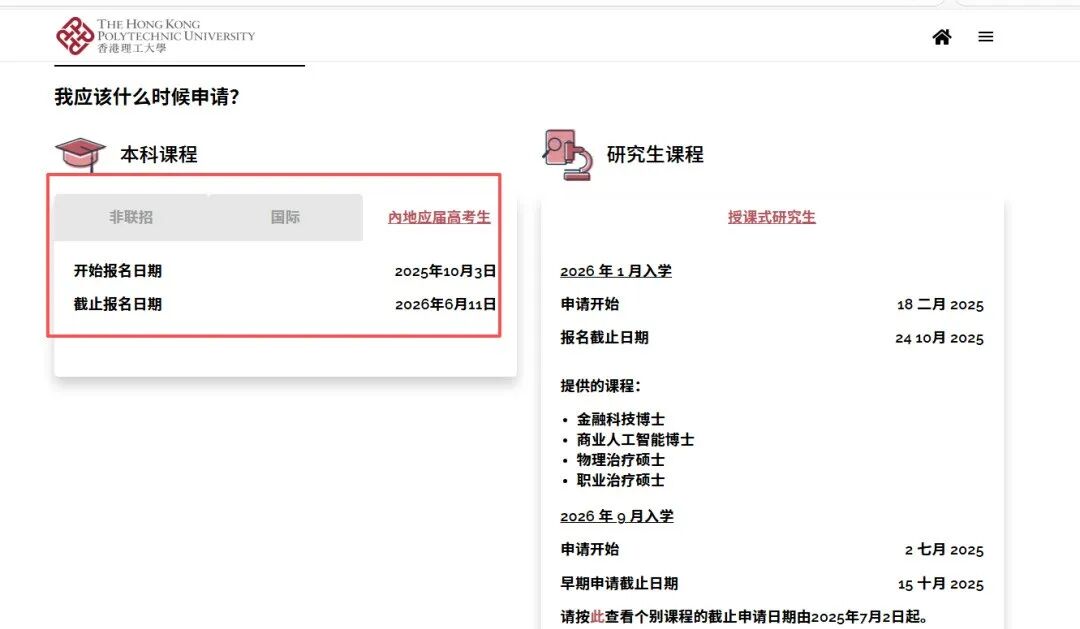Screen dimensions: 1080x629
Task: Click the PolyU logo in the header
Action: [x=155, y=36]
